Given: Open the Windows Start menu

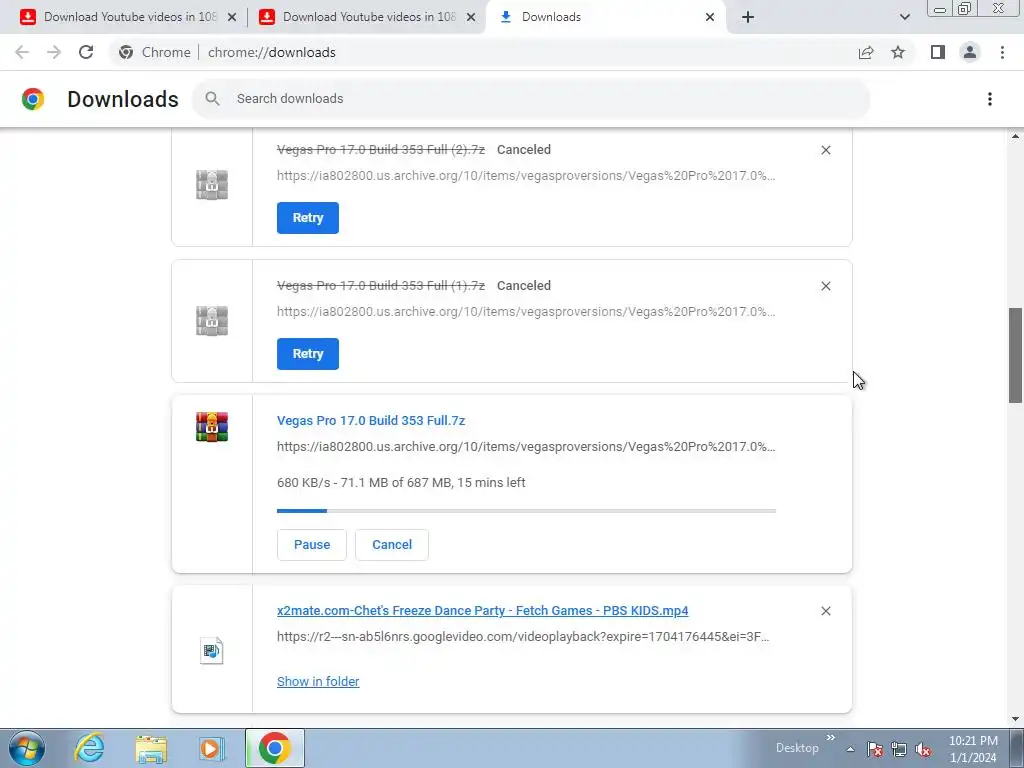Looking at the screenshot, I should click(x=27, y=748).
